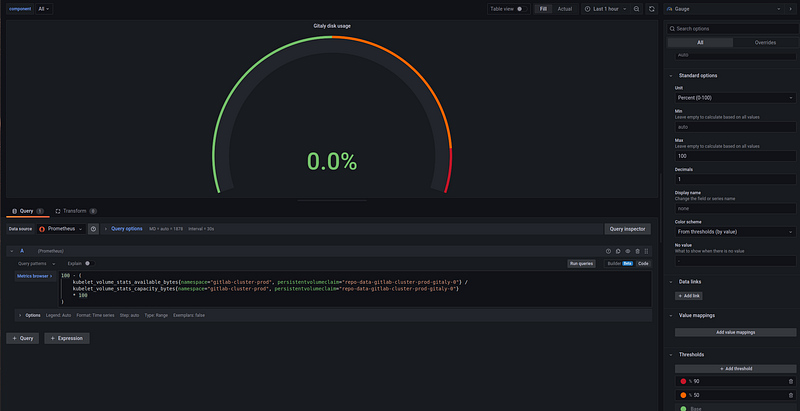The width and height of the screenshot is (800, 411).
Task: Click the search magnifier icon in options
Action: (x=672, y=29)
